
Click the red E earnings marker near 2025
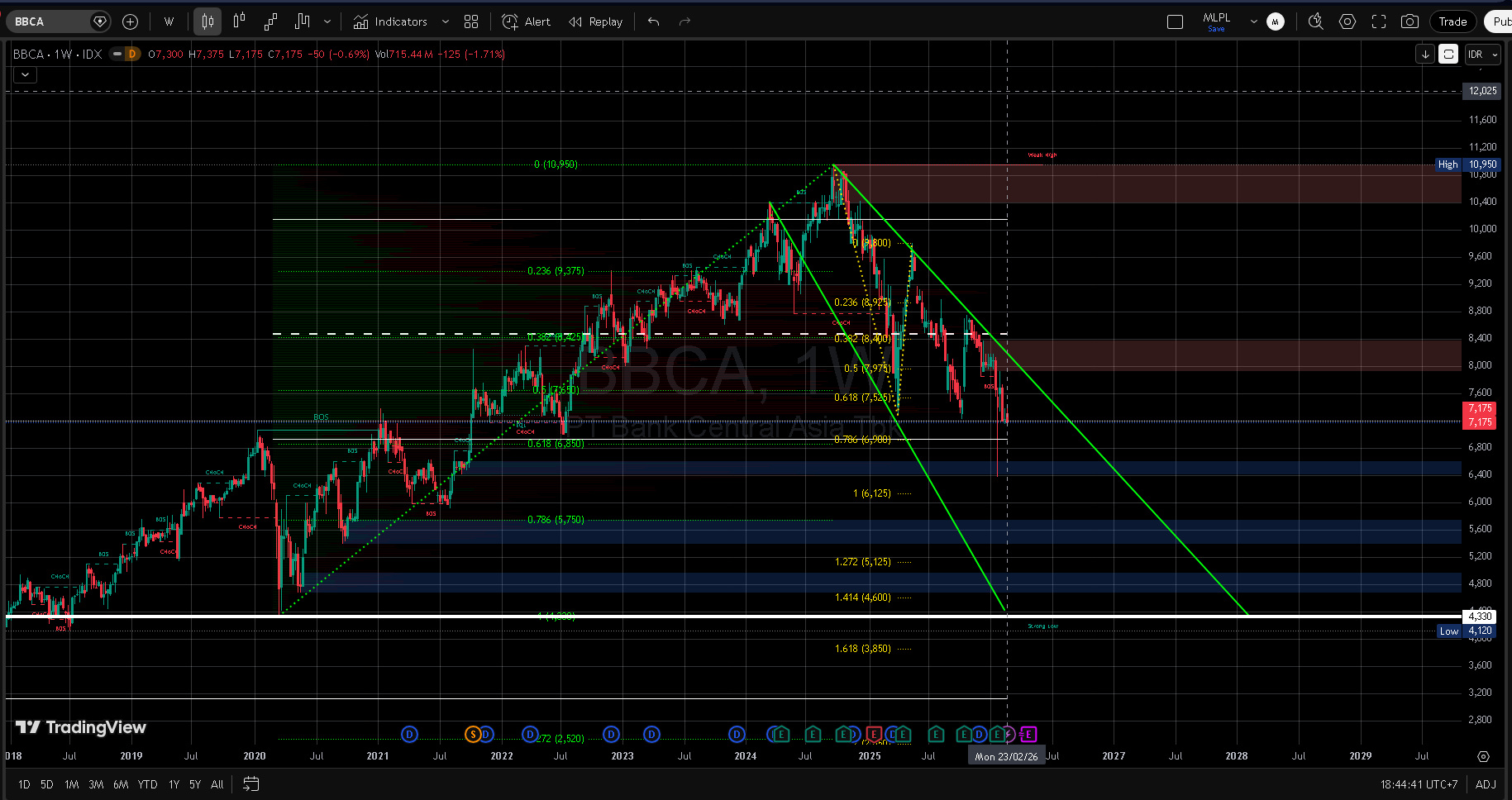click(874, 734)
